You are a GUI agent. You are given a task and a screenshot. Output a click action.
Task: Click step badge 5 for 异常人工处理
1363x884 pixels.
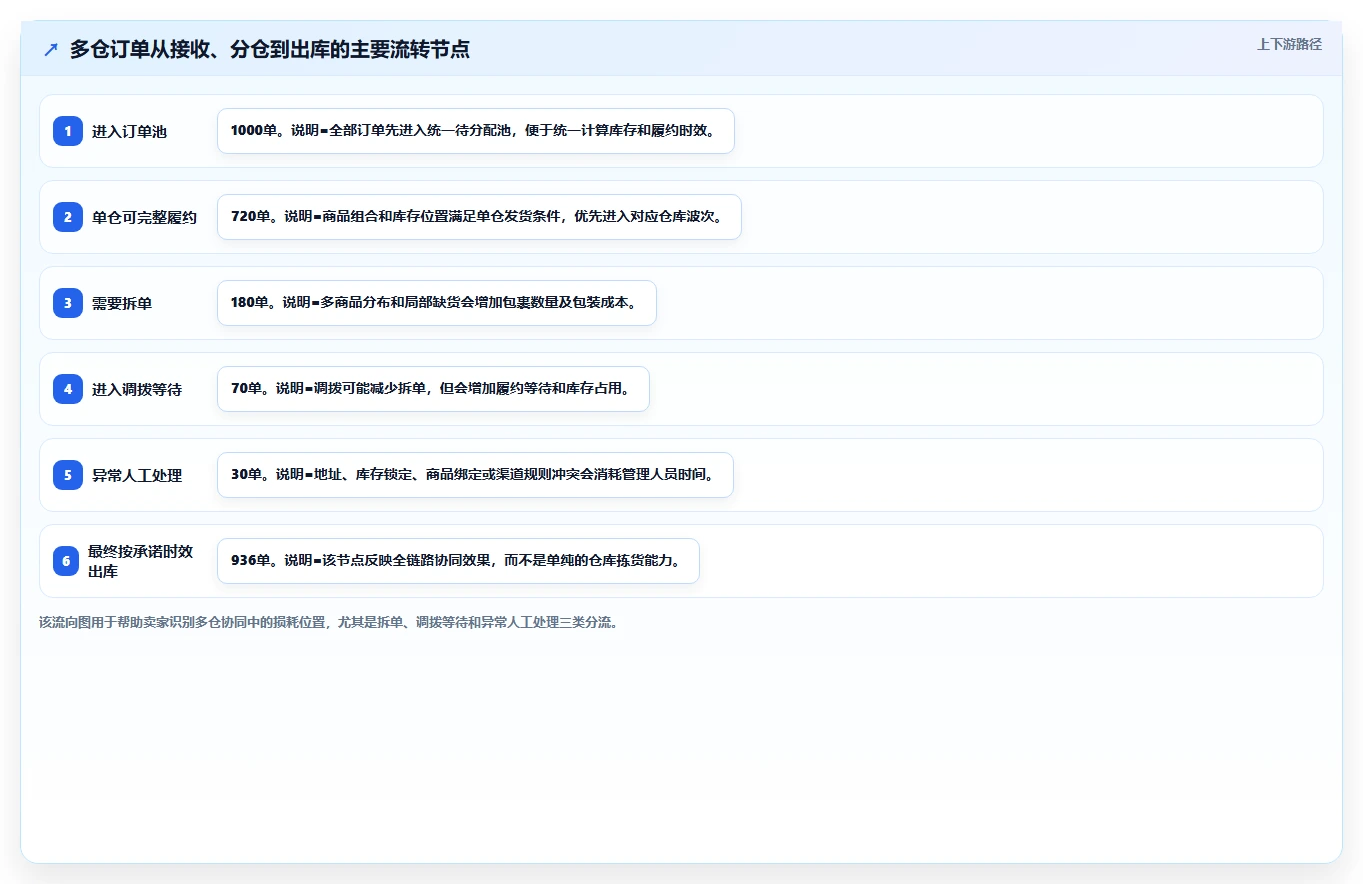tap(68, 475)
